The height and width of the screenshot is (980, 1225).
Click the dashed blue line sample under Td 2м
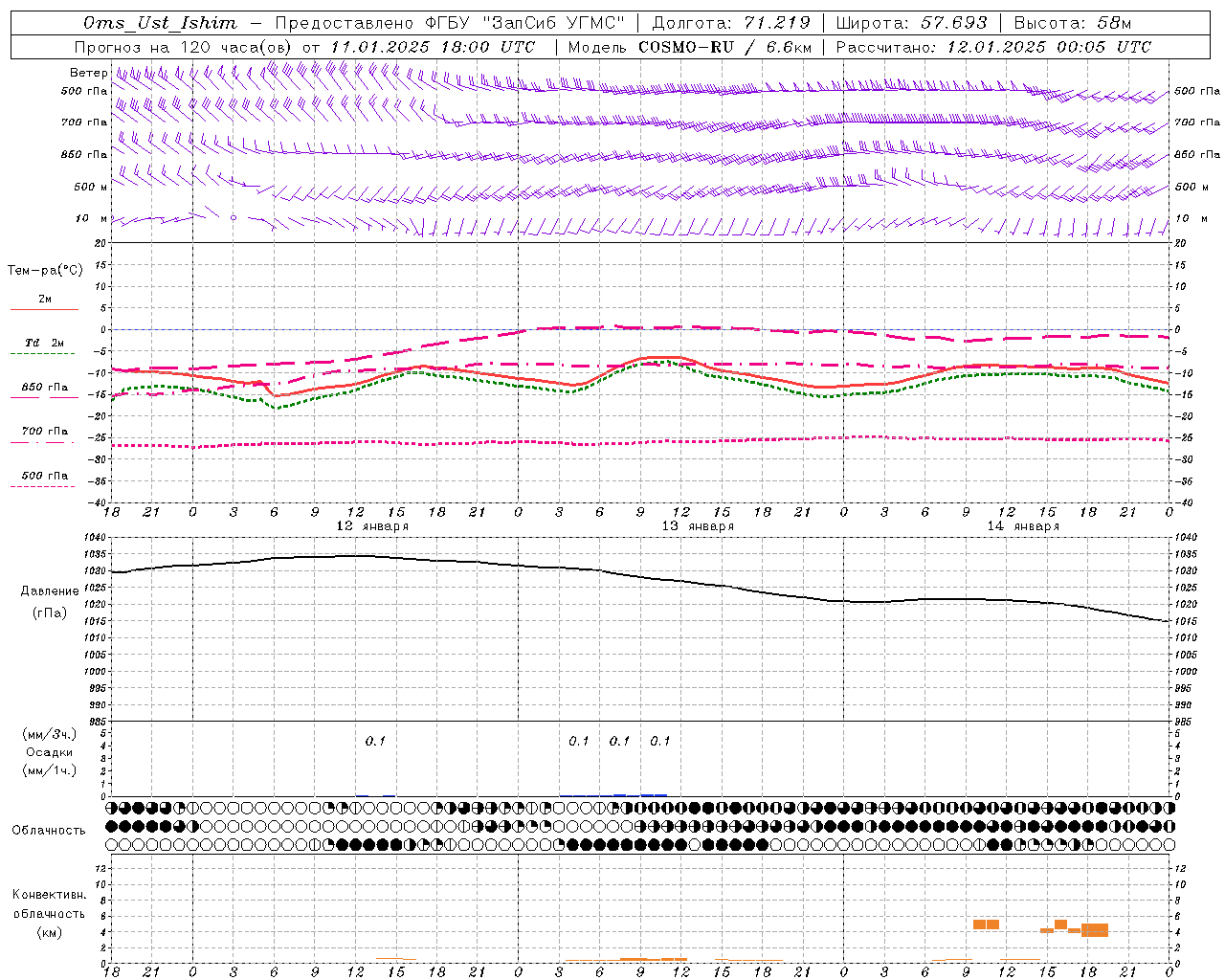click(42, 353)
